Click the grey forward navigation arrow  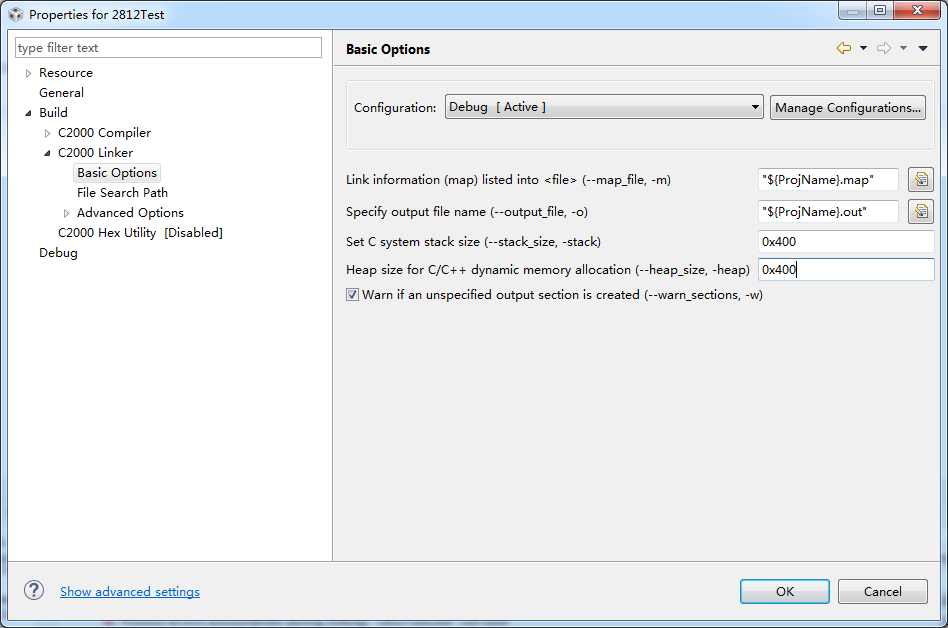point(884,48)
